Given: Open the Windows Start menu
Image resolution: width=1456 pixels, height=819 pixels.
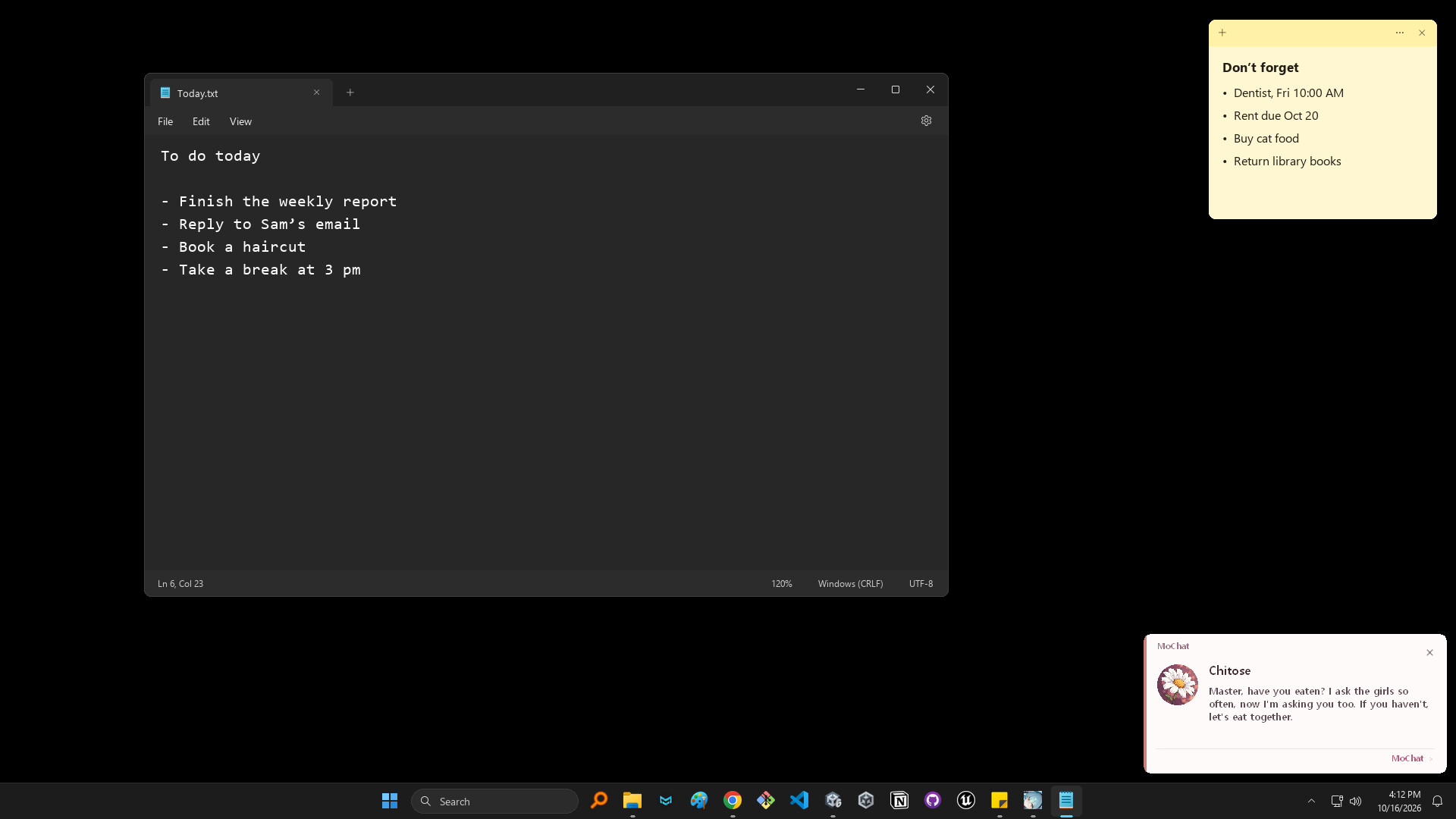Looking at the screenshot, I should (390, 801).
